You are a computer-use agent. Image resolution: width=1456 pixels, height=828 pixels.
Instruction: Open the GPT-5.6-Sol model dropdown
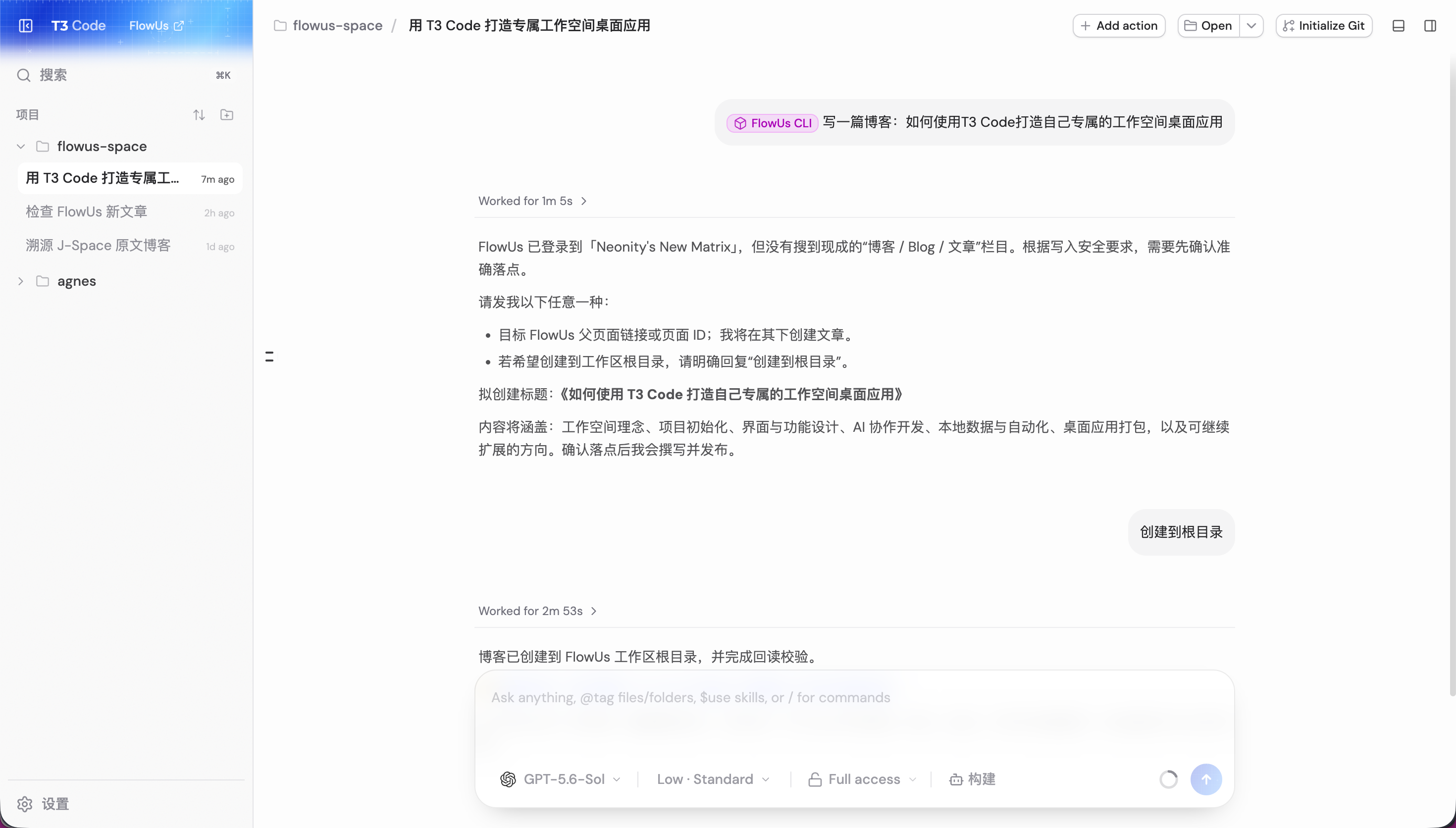point(561,779)
